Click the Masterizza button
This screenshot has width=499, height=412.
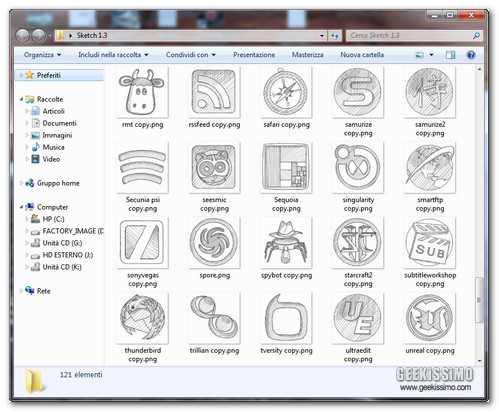[x=307, y=55]
